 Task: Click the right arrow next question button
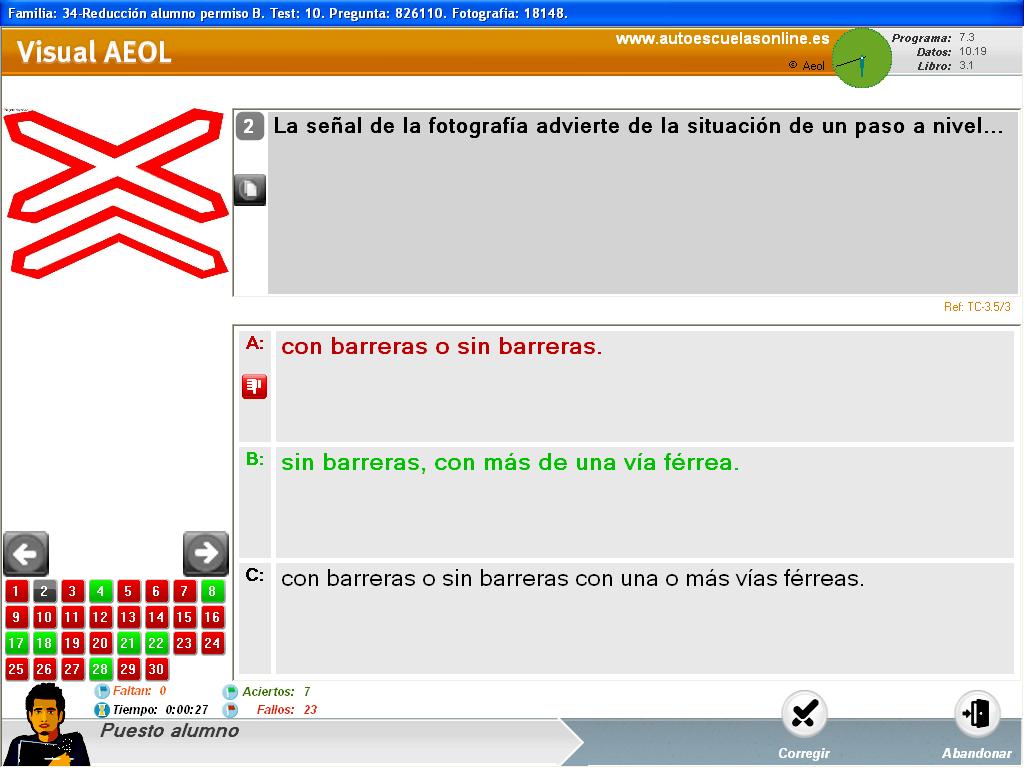point(206,553)
